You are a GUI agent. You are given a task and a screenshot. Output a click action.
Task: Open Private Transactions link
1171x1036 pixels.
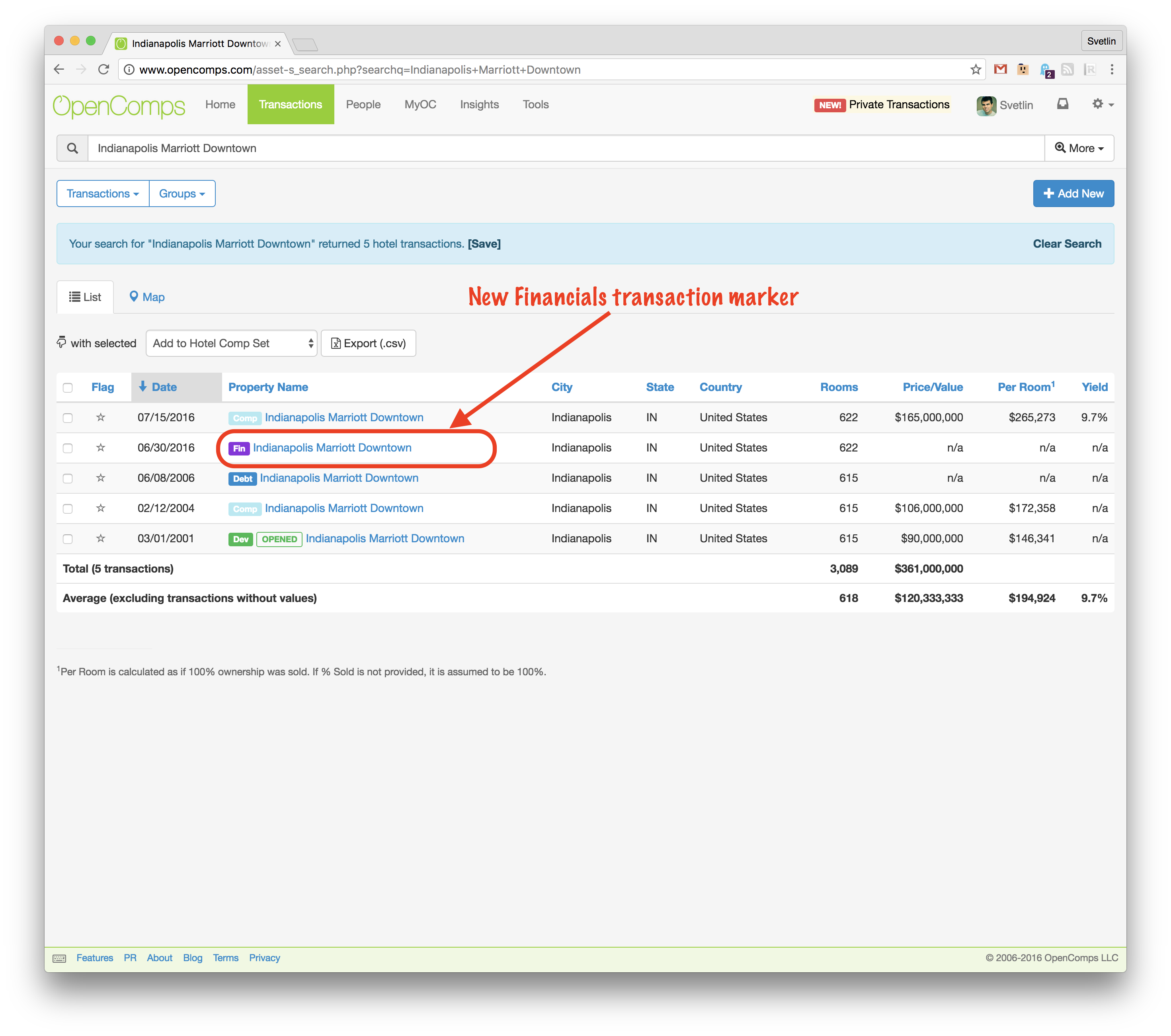tap(899, 104)
